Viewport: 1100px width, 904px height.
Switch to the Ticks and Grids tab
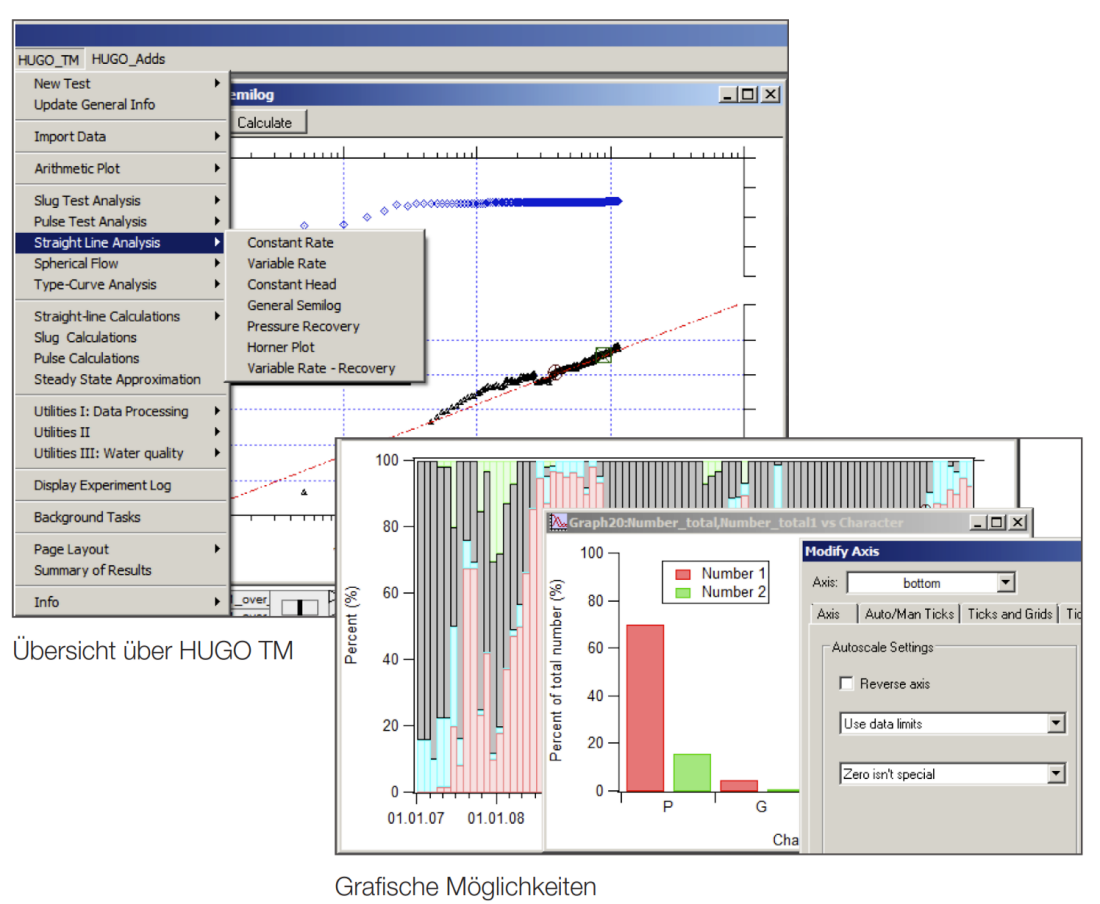point(1010,614)
